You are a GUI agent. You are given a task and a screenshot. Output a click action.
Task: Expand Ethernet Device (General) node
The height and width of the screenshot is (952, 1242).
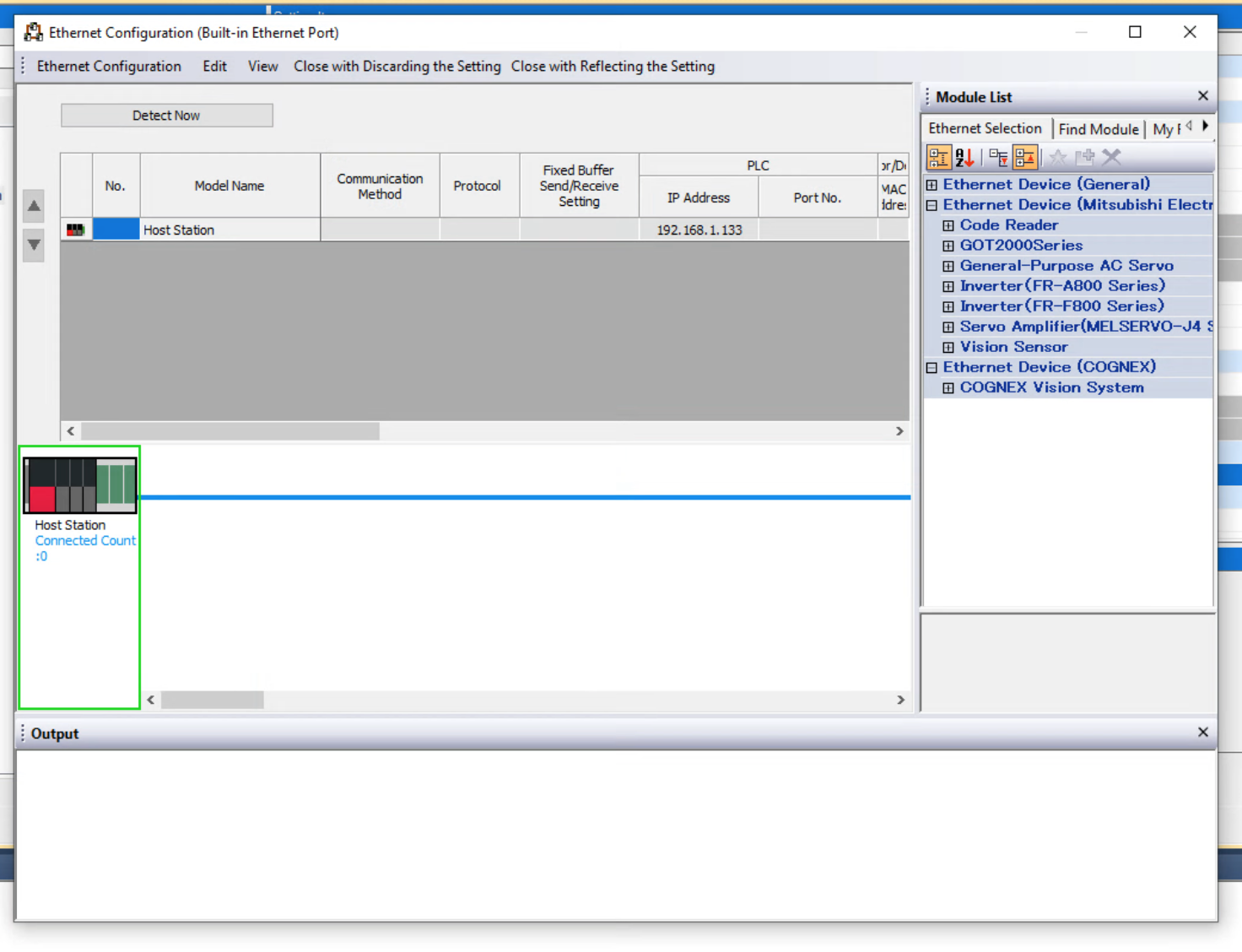coord(931,185)
